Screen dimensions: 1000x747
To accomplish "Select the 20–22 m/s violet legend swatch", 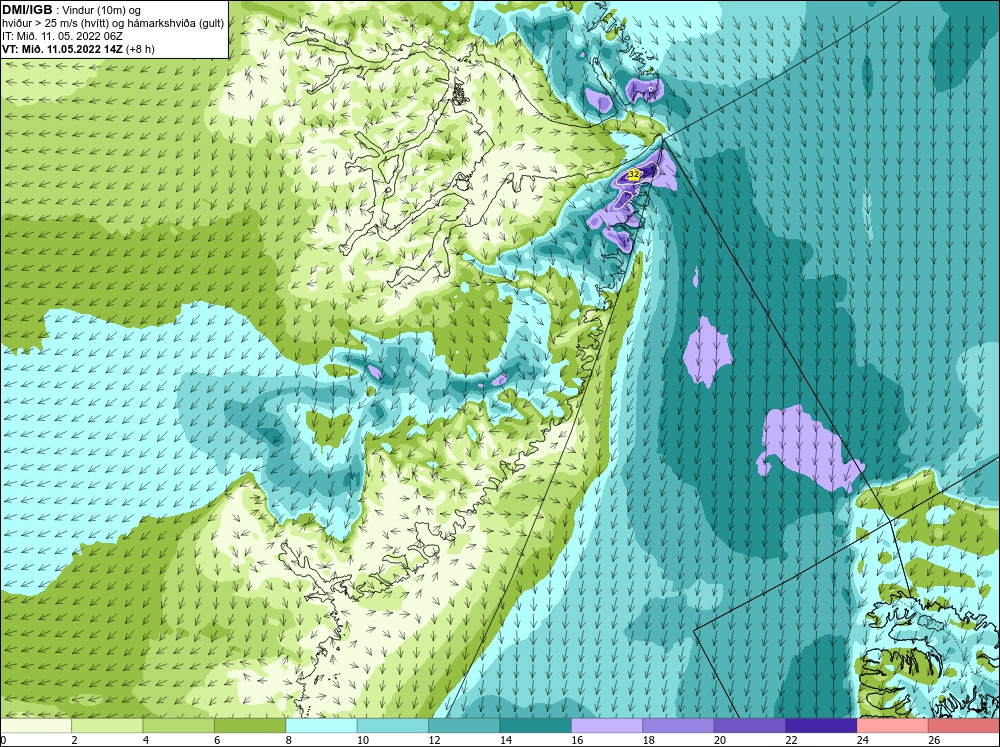I will coord(750,726).
